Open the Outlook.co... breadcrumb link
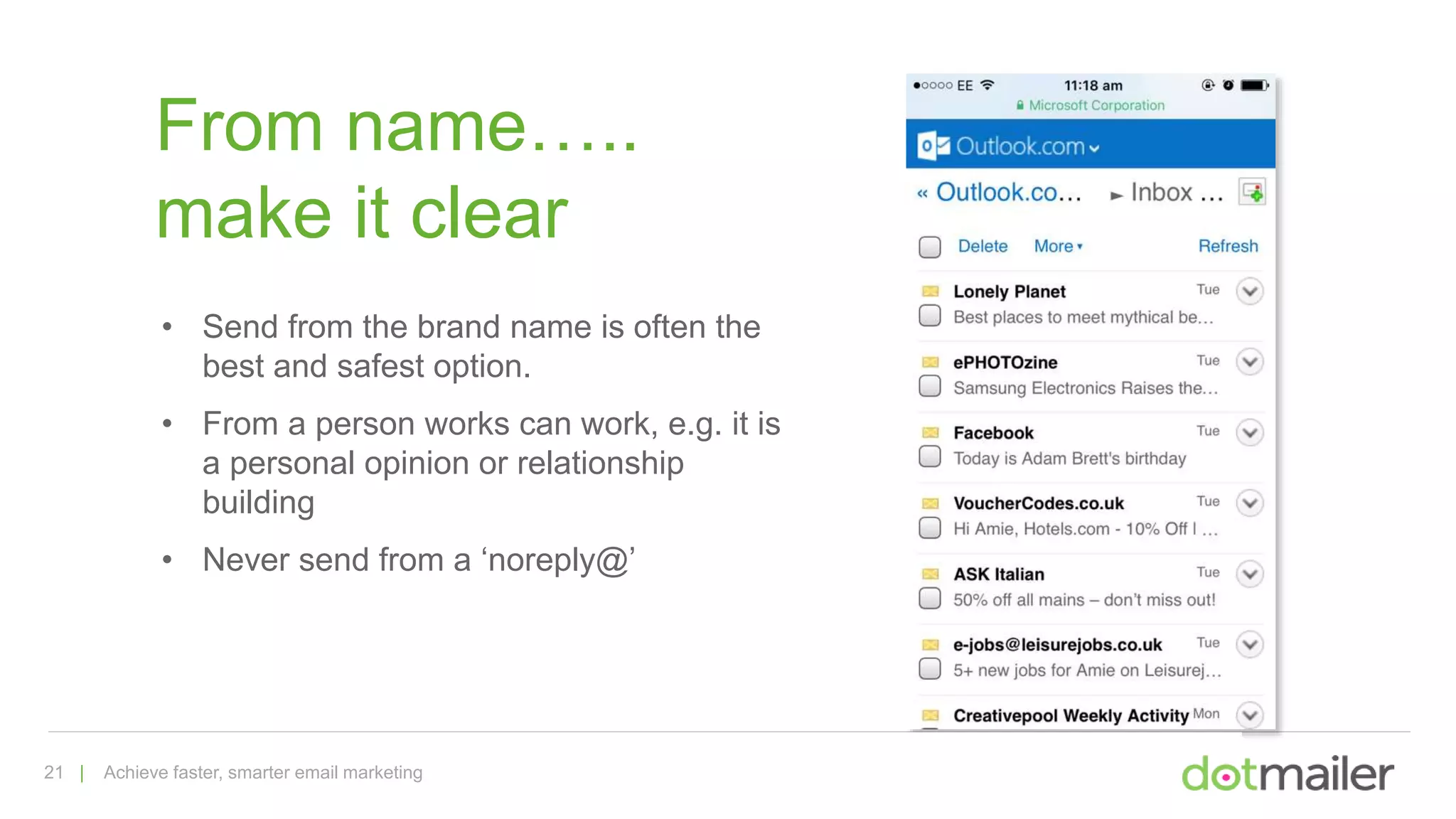Viewport: 1456px width, 819px height. [x=1008, y=192]
